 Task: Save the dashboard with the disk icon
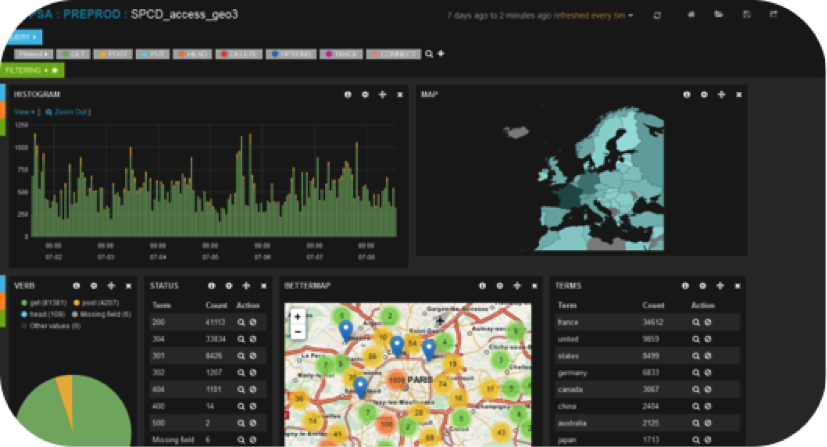pos(746,15)
